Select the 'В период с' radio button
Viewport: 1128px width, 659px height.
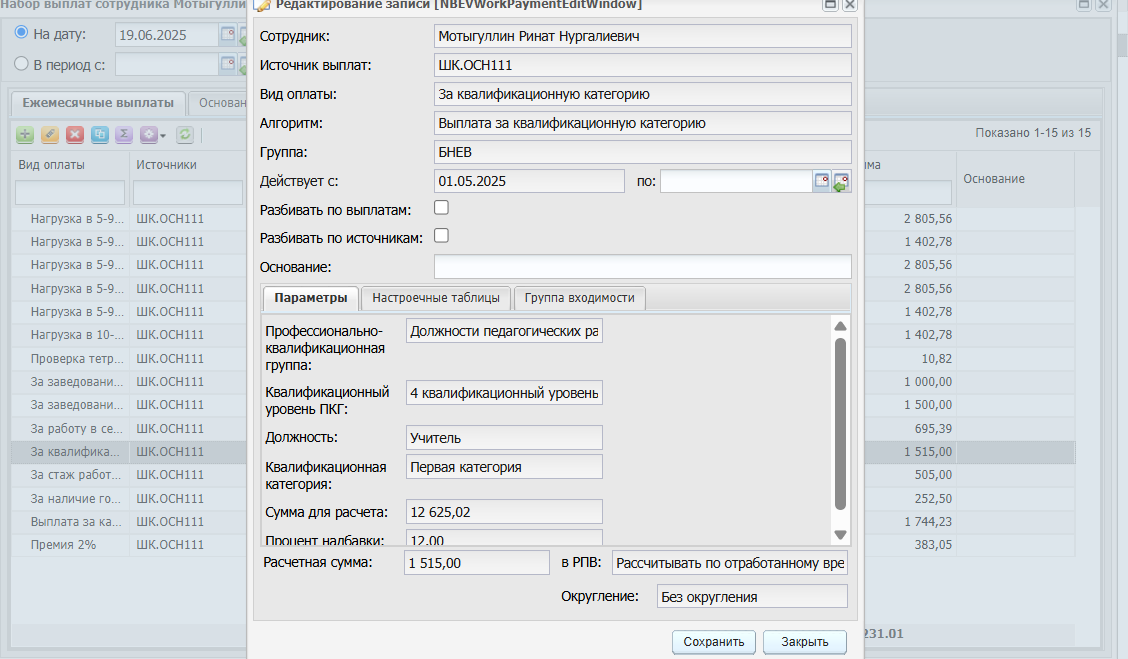pos(22,63)
